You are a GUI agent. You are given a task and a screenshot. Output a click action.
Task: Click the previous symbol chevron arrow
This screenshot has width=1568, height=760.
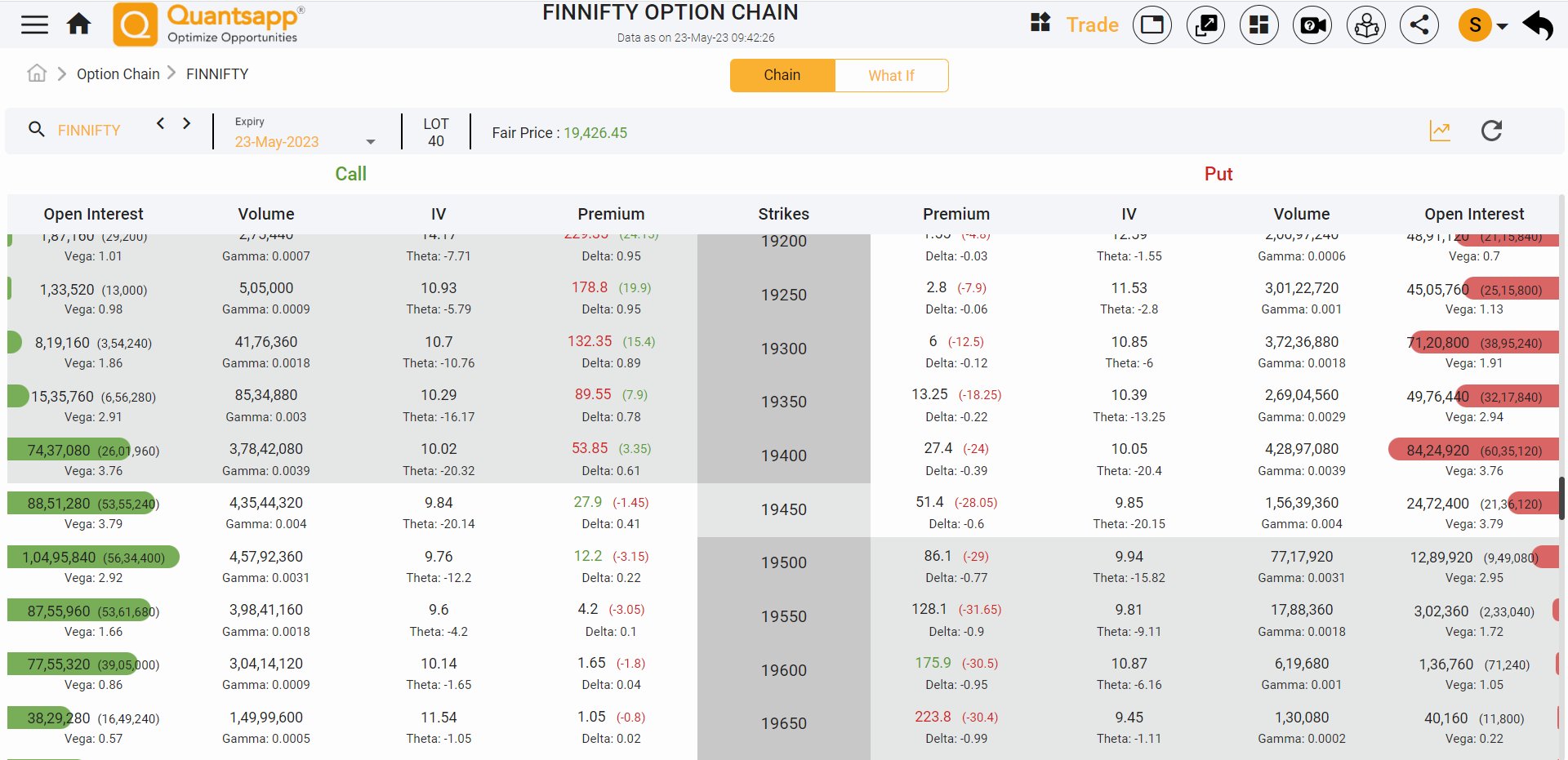pyautogui.click(x=161, y=123)
